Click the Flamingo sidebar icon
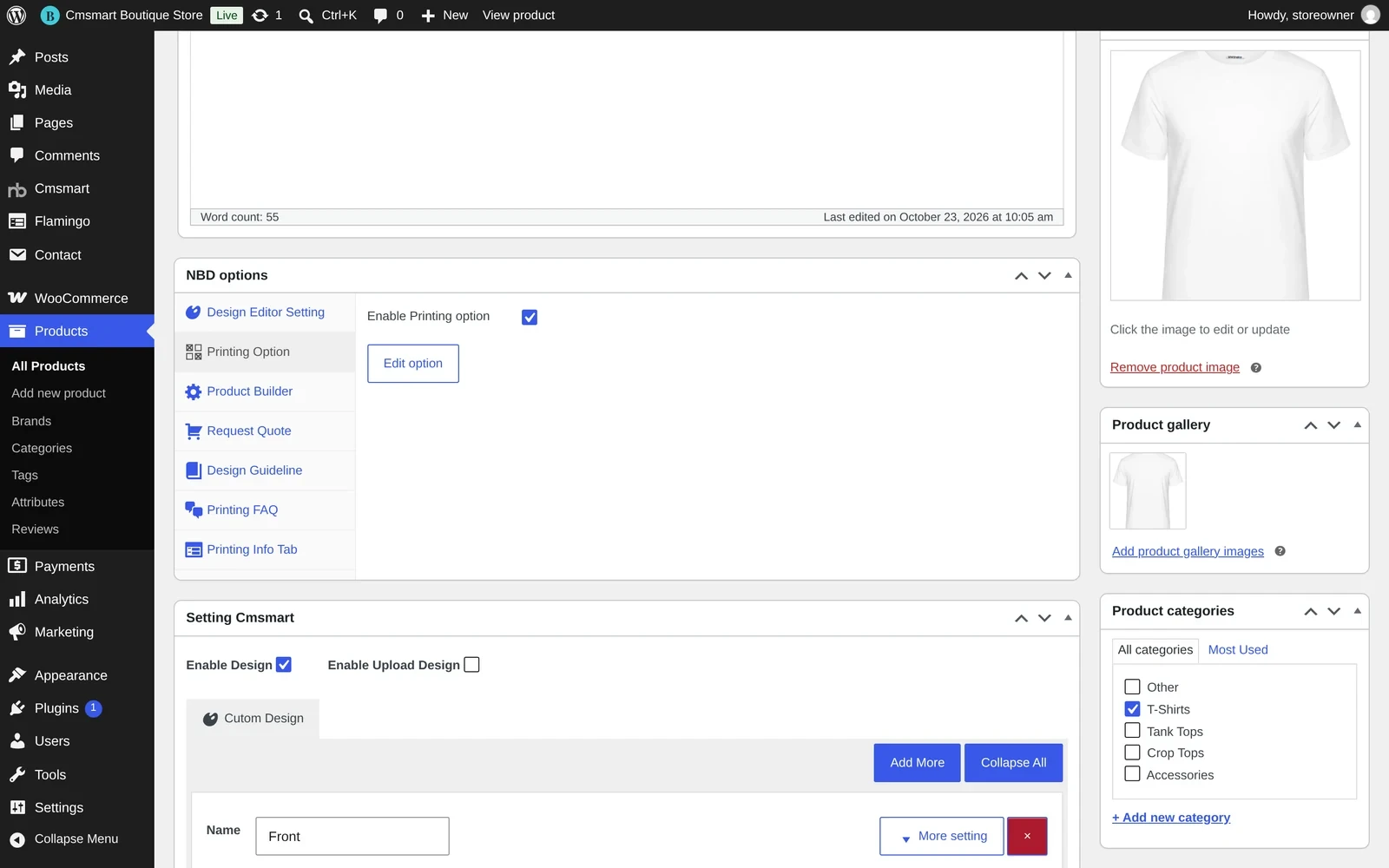Screen dimensions: 1389x868 (17, 221)
